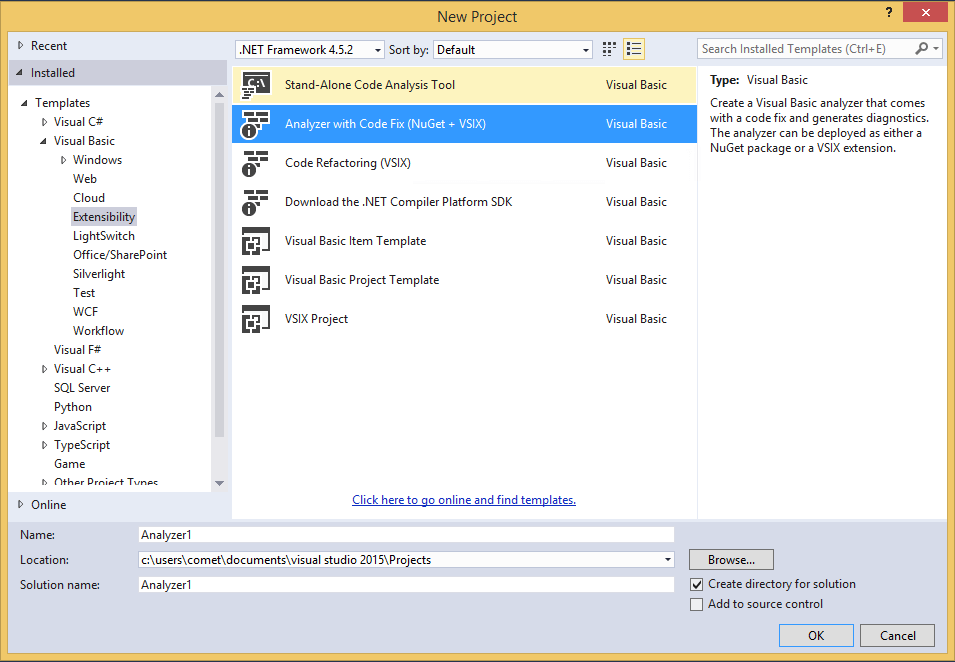
Task: Select Download the .NET Compiler Platform SDK
Action: (x=398, y=202)
